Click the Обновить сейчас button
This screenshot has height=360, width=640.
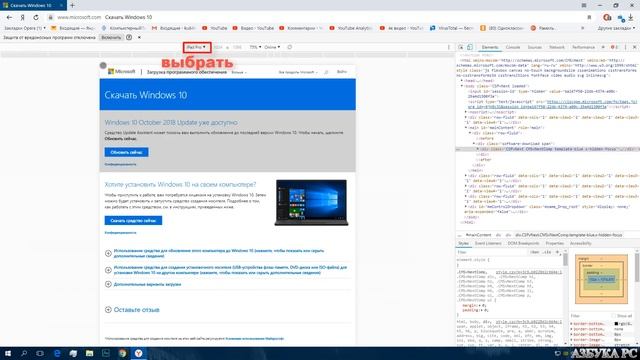[x=126, y=152]
